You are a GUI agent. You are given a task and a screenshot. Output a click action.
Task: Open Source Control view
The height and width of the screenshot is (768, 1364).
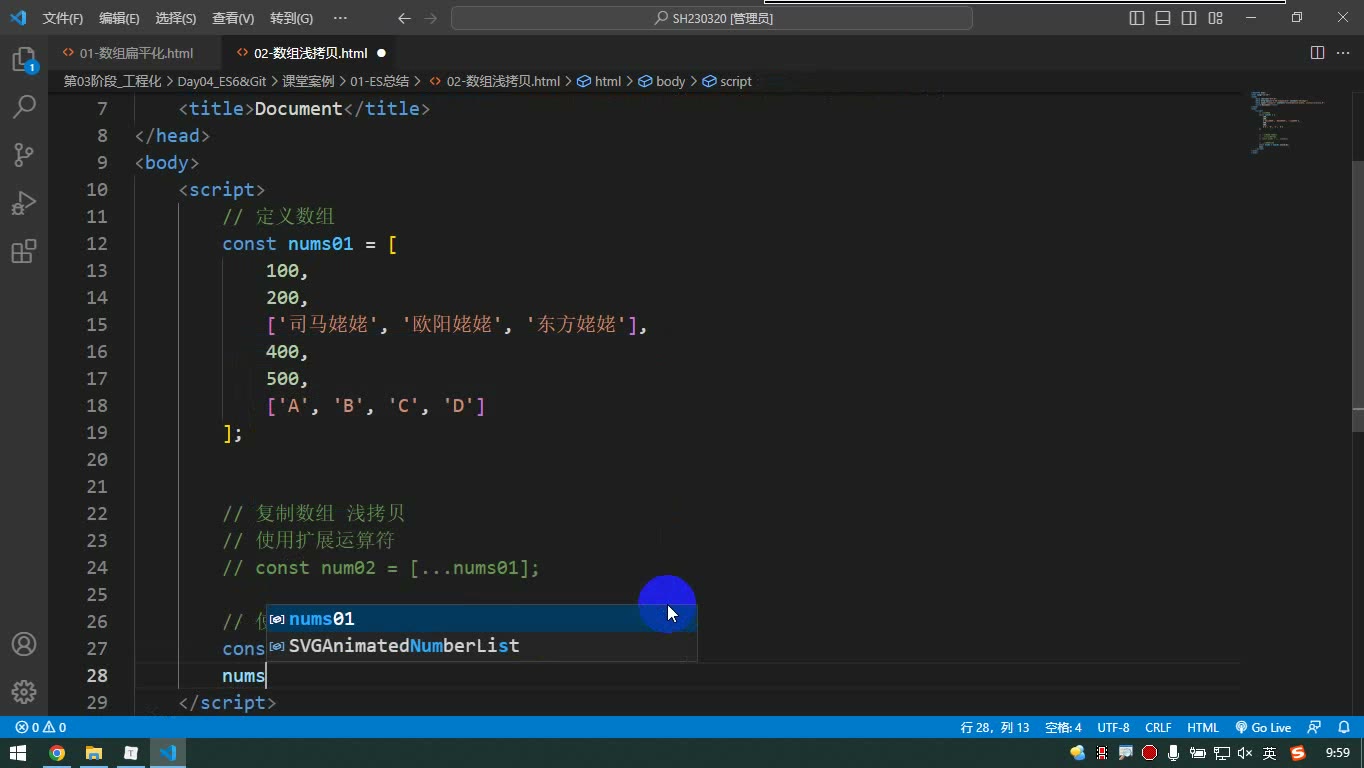(24, 154)
